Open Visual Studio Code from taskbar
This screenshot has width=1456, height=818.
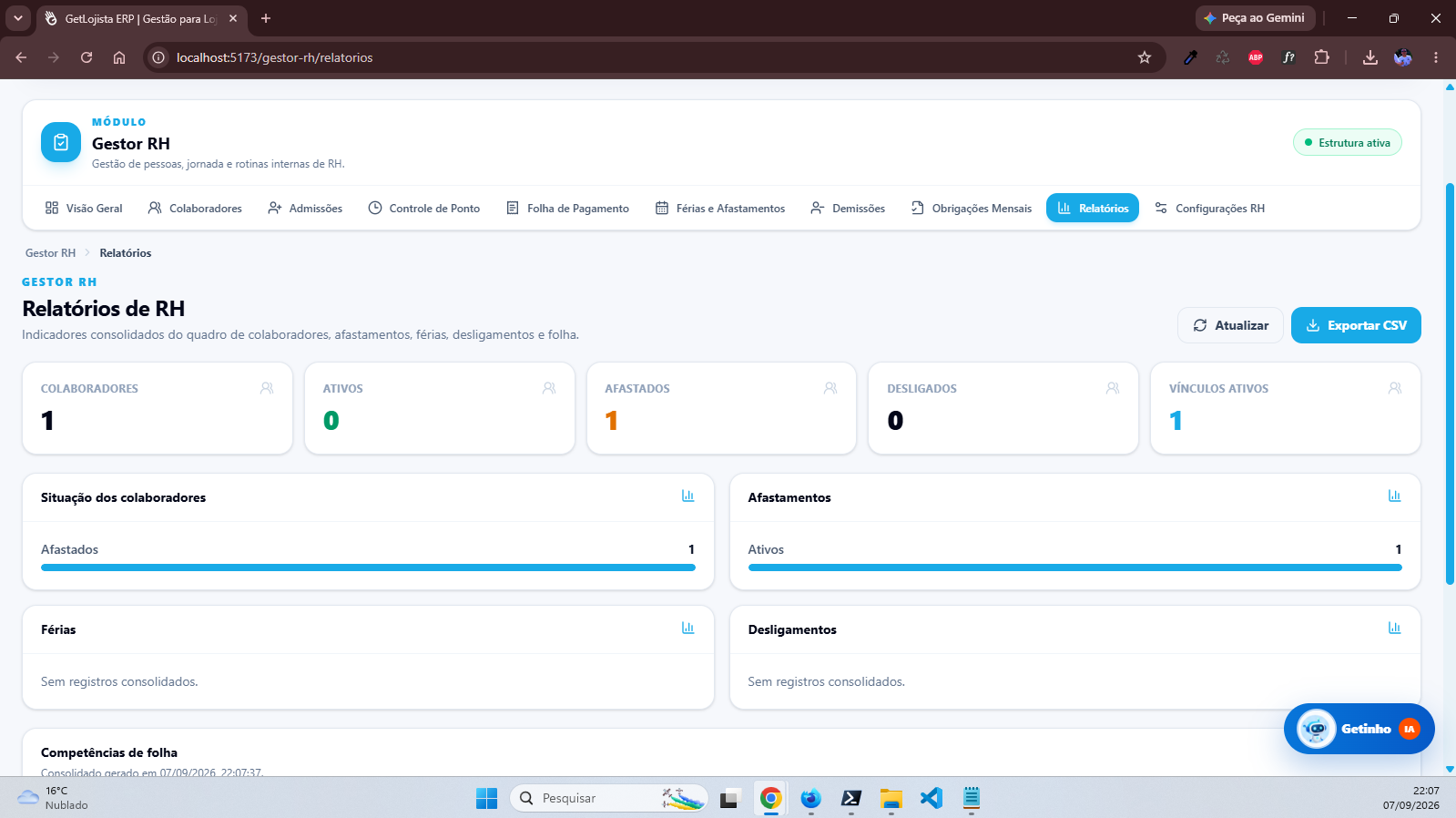[931, 798]
